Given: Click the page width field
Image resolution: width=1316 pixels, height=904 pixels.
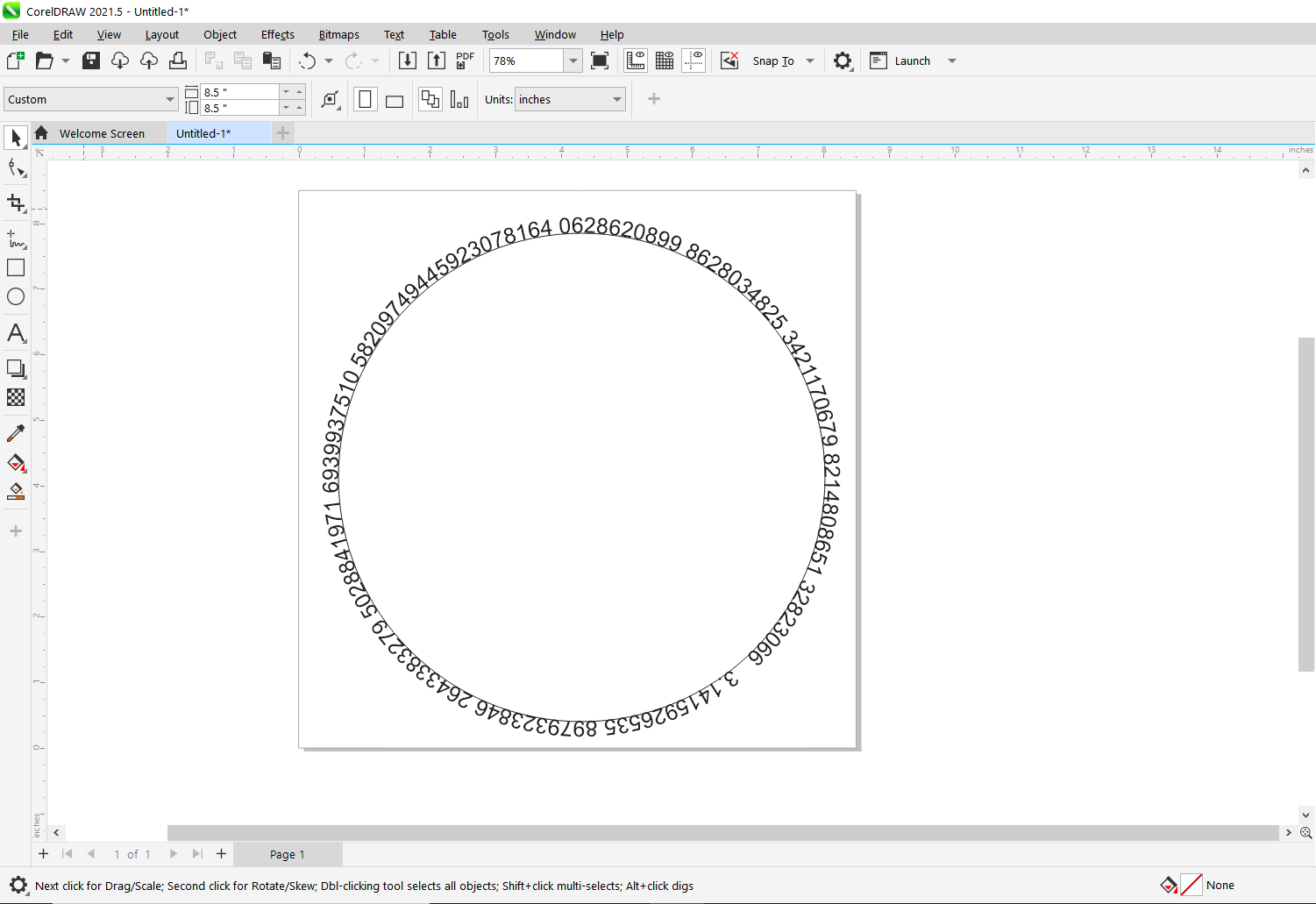Looking at the screenshot, I should click(x=239, y=91).
